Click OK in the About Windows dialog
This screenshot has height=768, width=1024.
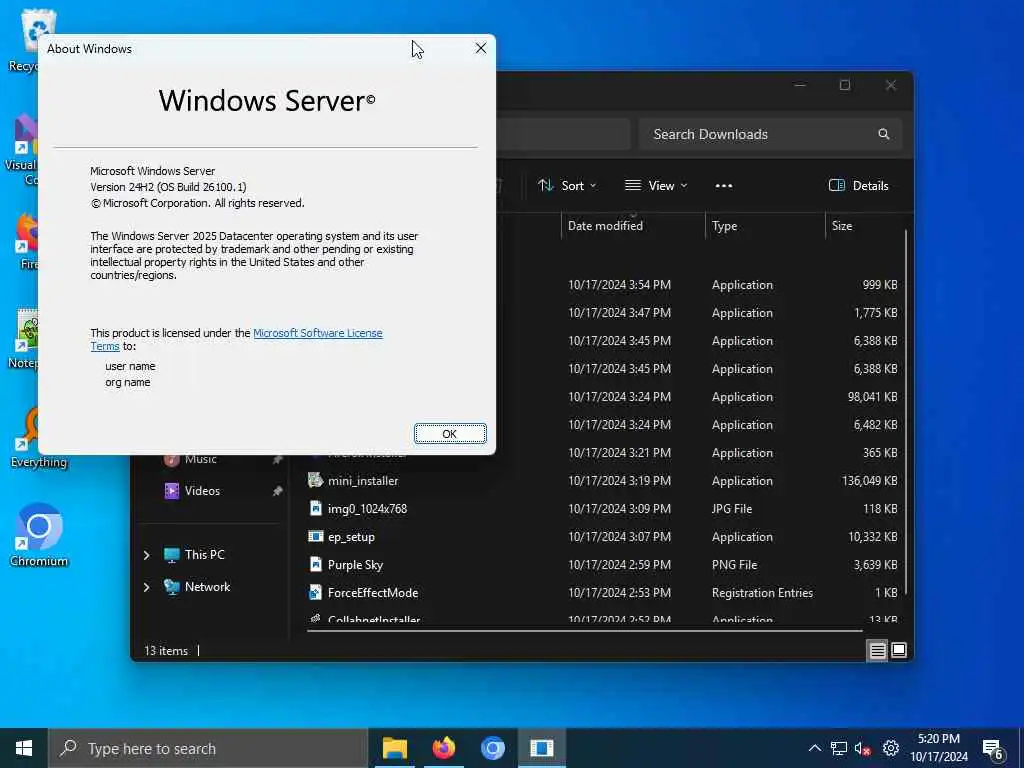pos(450,434)
